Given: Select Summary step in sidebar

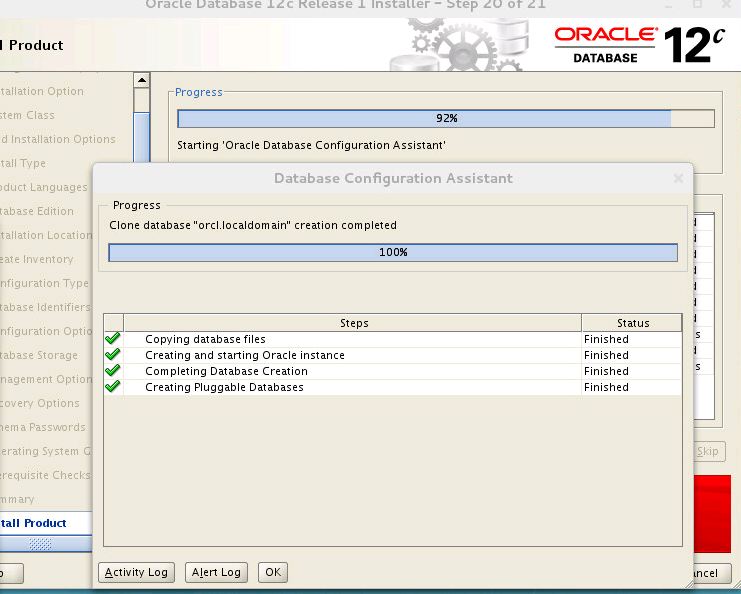Looking at the screenshot, I should click(17, 499).
